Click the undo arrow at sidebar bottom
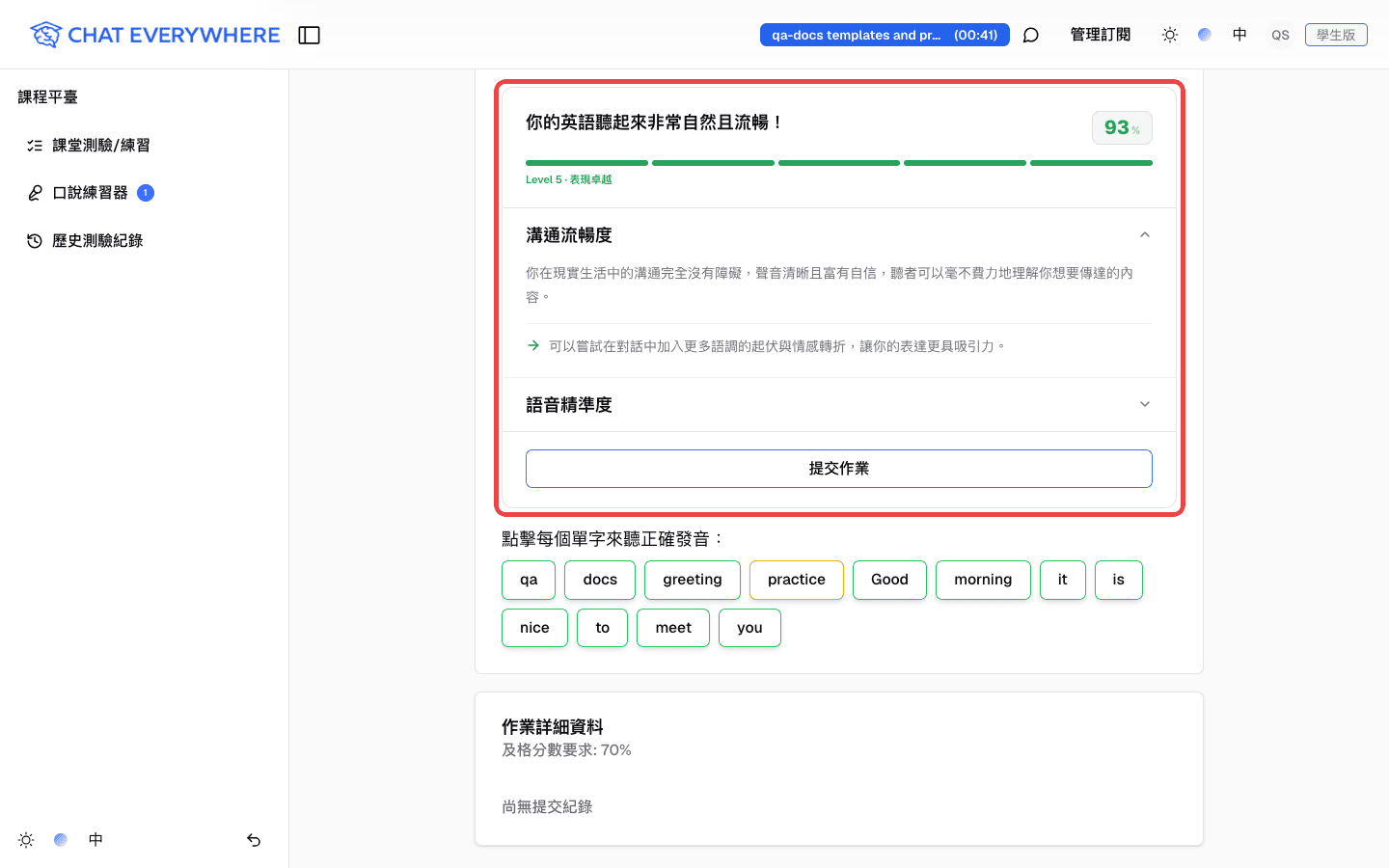Viewport: 1389px width, 868px height. click(254, 840)
